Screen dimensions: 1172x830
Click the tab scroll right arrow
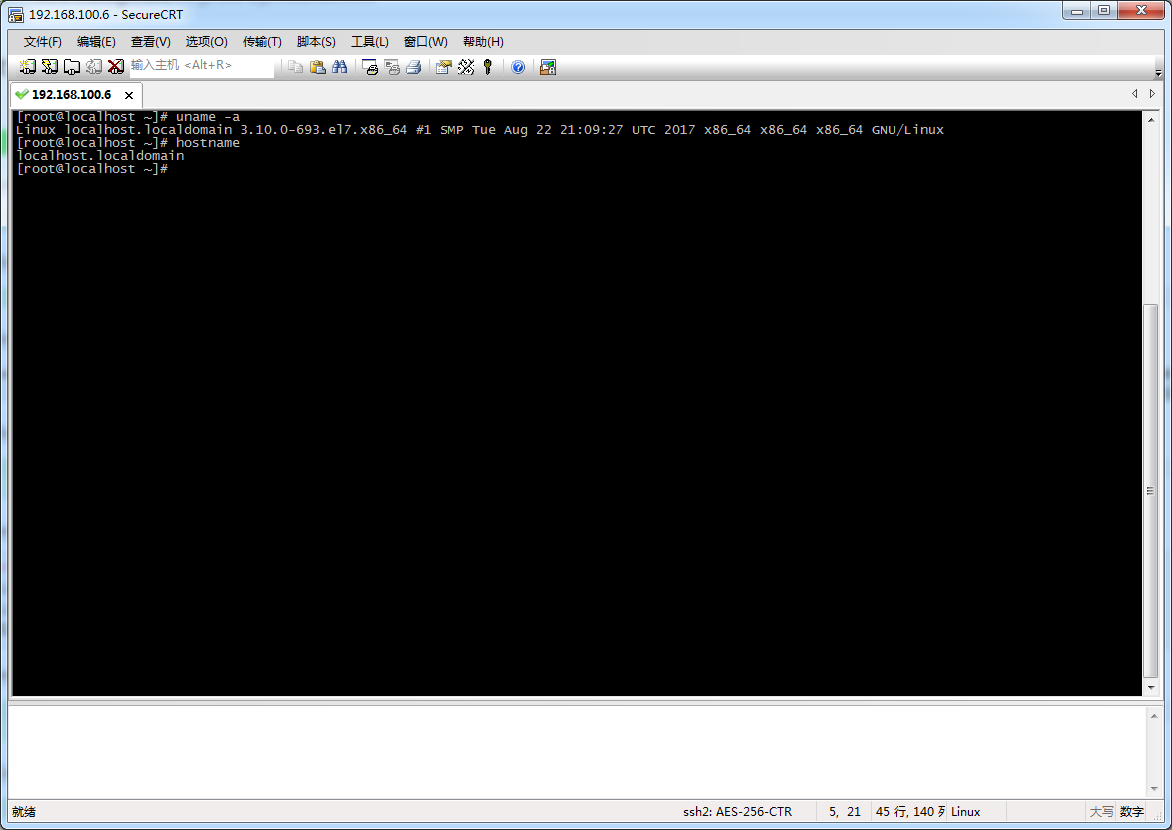1152,93
